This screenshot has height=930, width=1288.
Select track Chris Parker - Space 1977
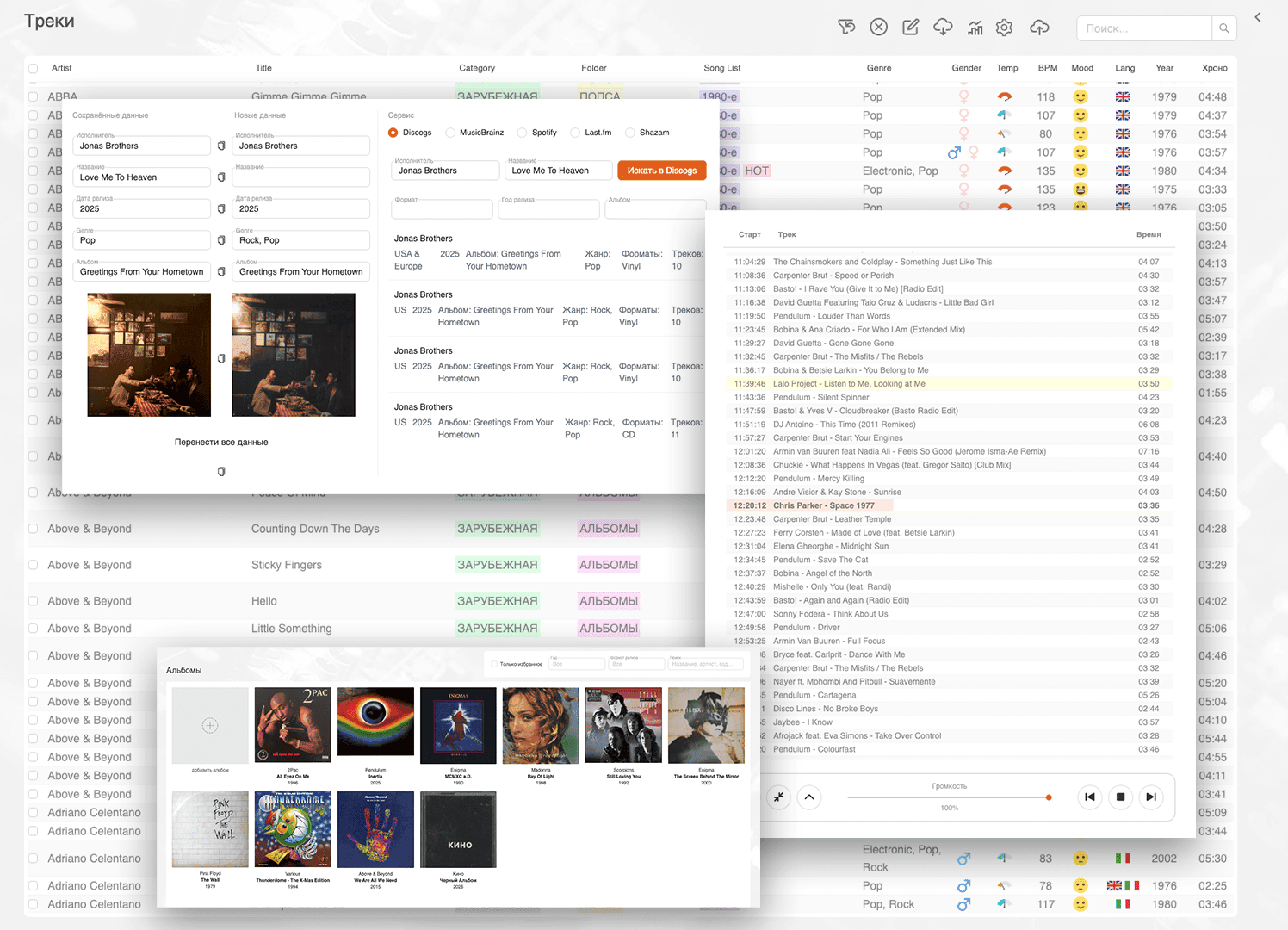(x=949, y=505)
